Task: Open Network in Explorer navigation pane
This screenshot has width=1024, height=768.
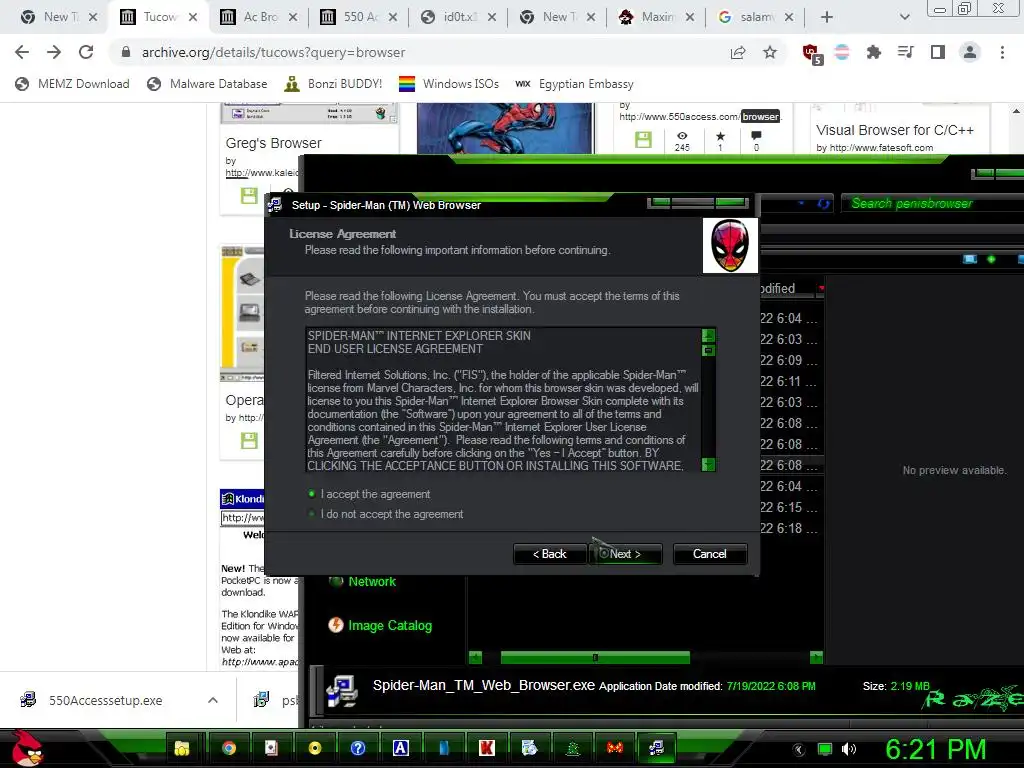Action: (362, 581)
